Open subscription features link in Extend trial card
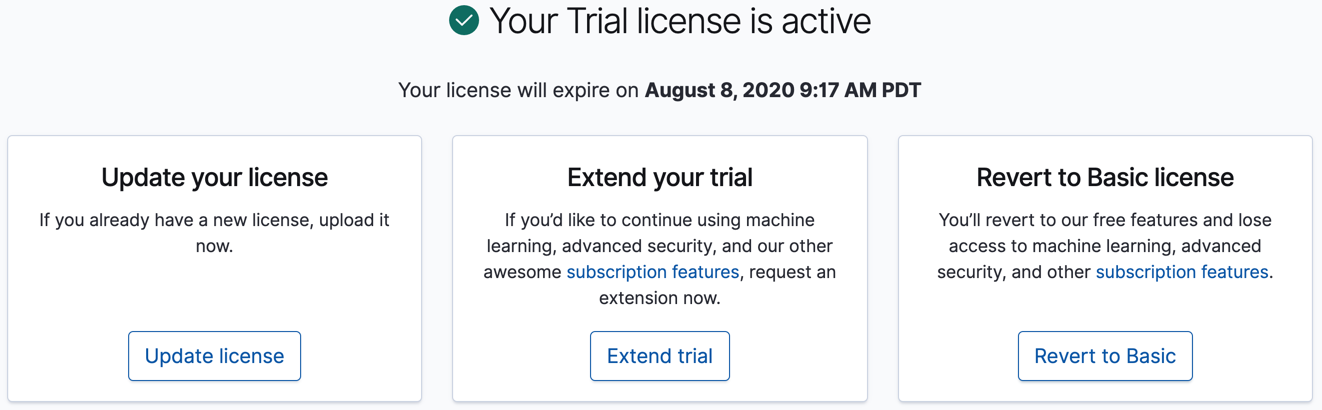The height and width of the screenshot is (410, 1322). (652, 272)
